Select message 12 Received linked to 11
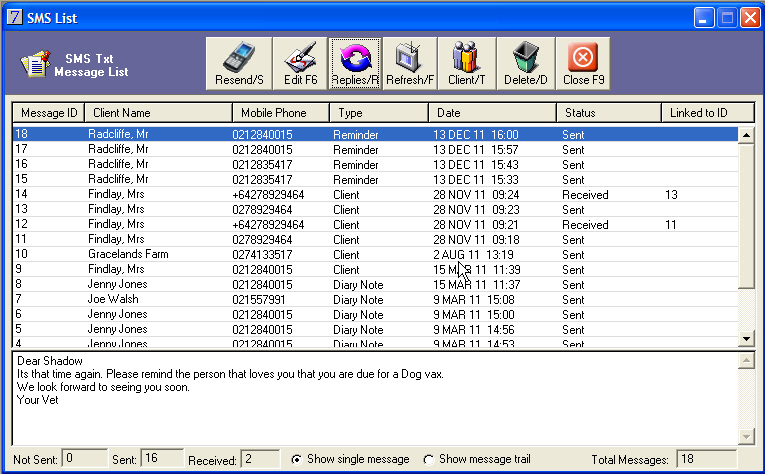This screenshot has width=765, height=474. click(375, 224)
